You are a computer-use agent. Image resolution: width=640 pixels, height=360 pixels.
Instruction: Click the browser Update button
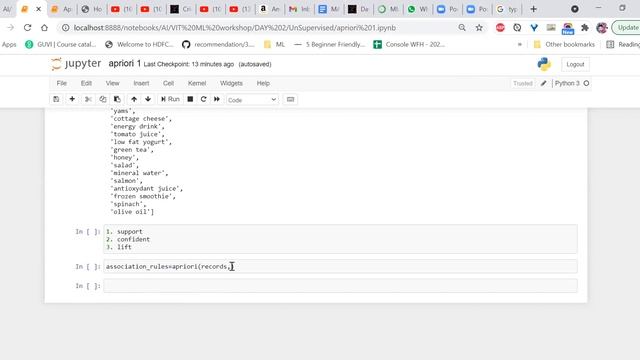[x=626, y=28]
